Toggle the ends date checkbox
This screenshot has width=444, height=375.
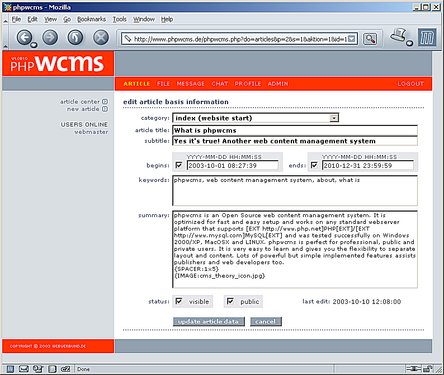pos(314,165)
